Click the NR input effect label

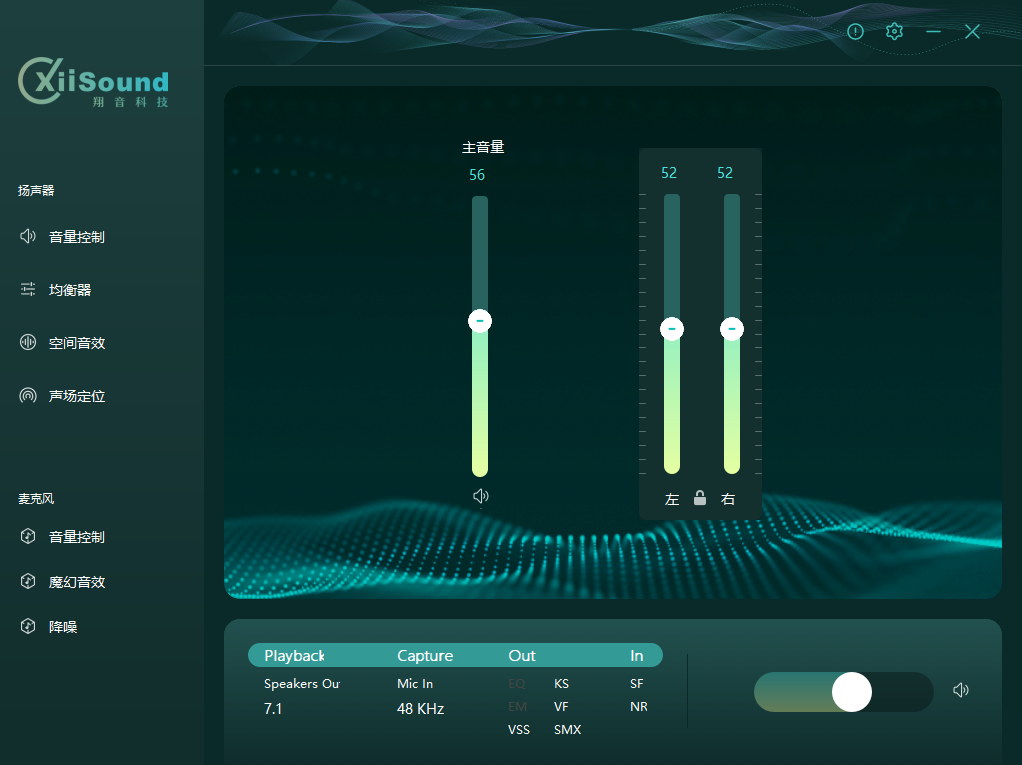coord(639,707)
